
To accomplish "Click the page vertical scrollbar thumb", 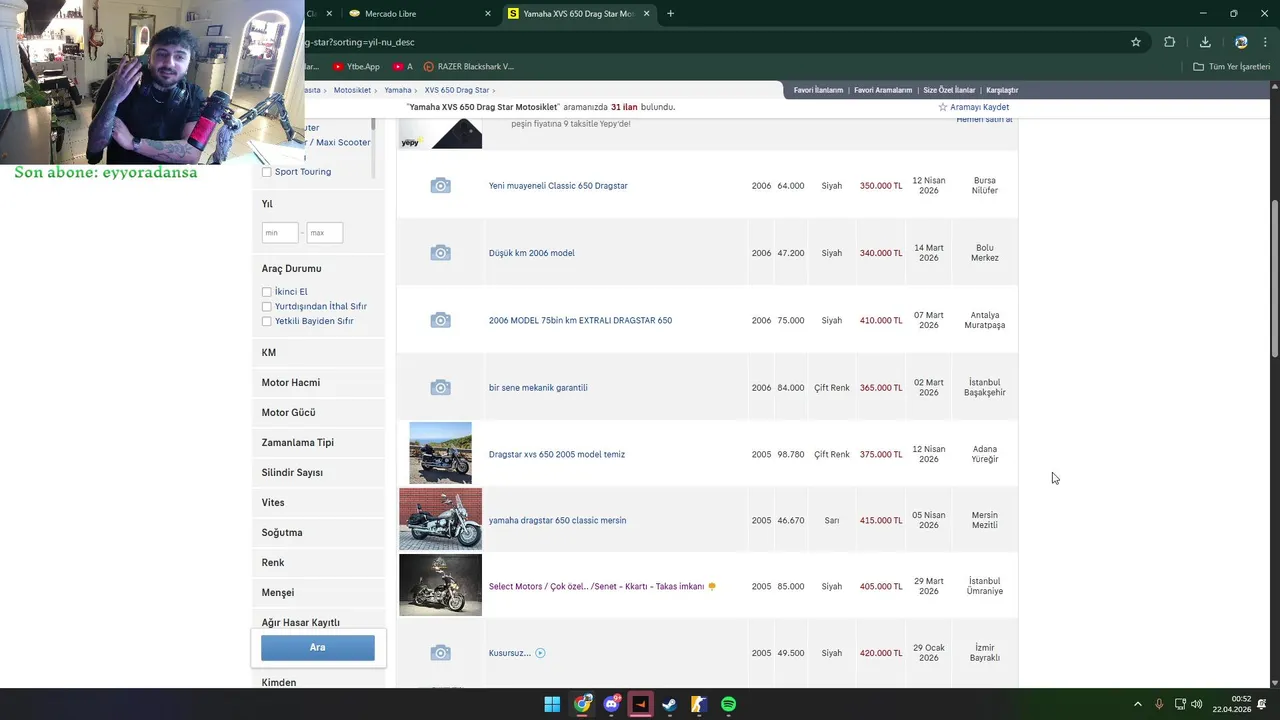I will click(1274, 278).
